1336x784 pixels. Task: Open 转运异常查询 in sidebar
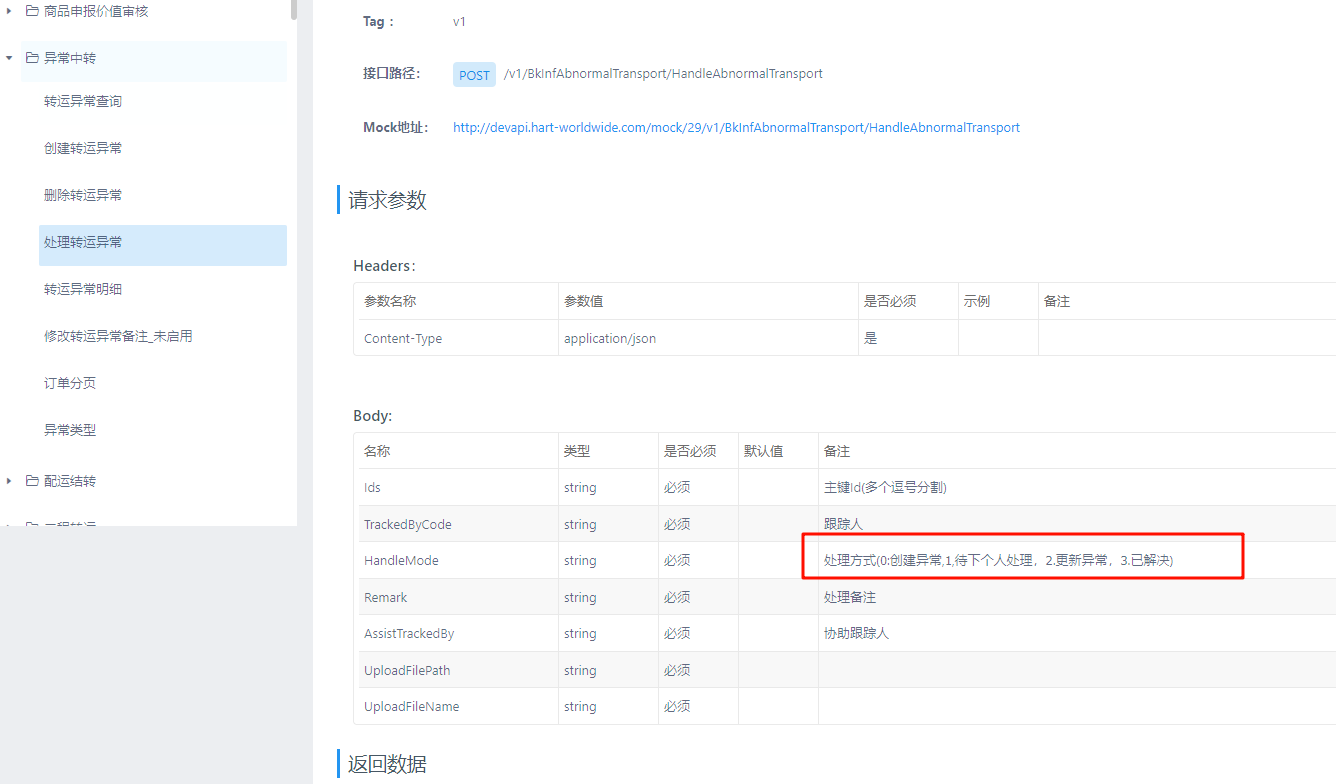(x=83, y=102)
